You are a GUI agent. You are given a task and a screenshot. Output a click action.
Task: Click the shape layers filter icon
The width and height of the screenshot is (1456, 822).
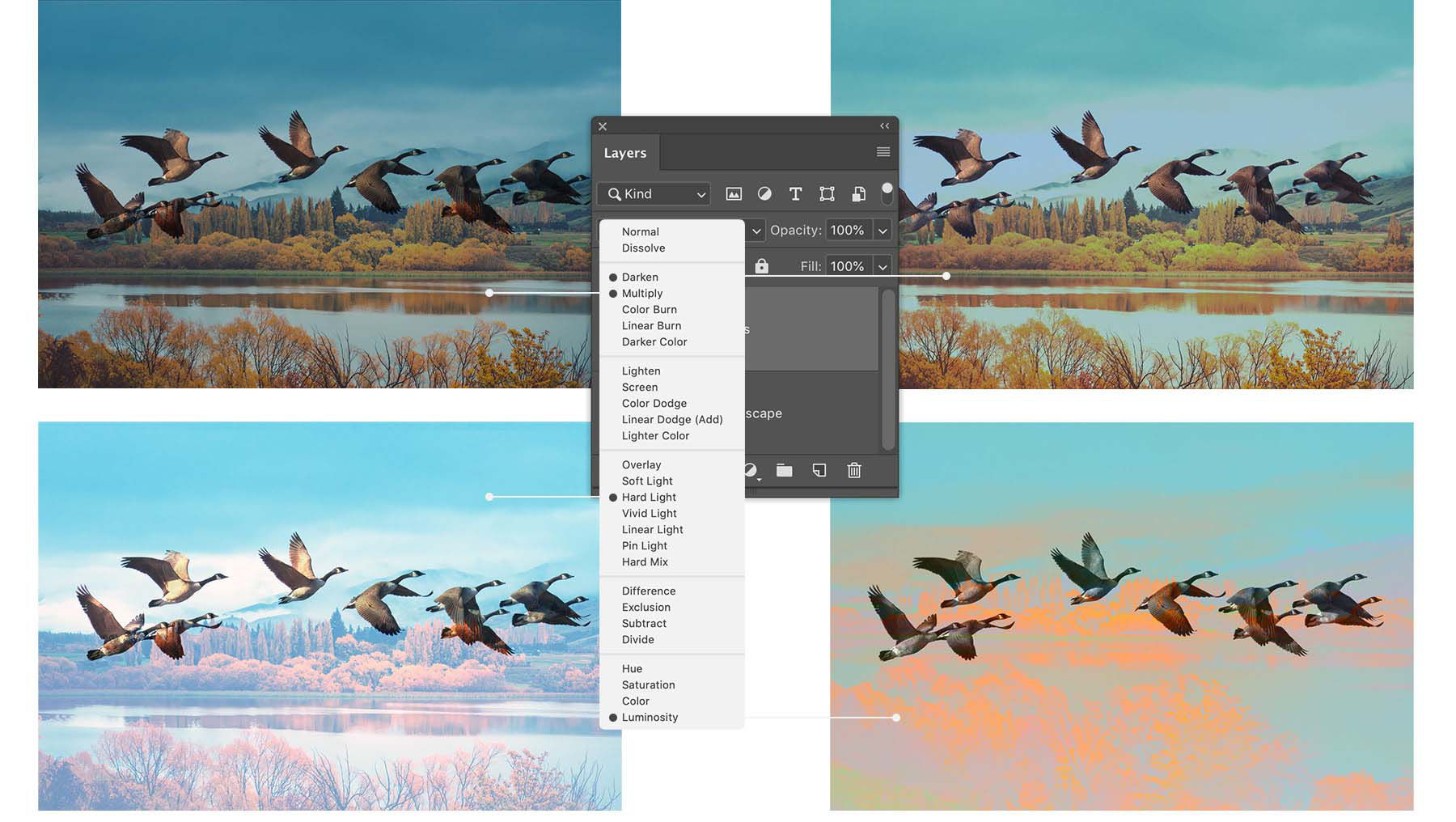pos(826,194)
